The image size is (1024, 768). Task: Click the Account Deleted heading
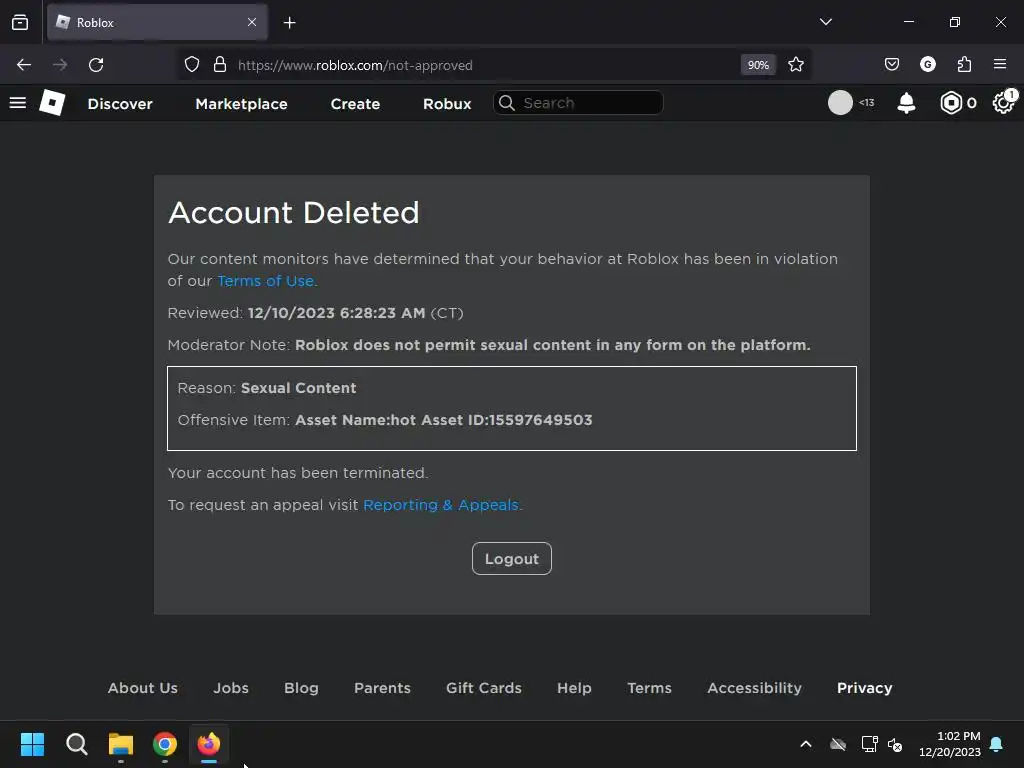294,213
